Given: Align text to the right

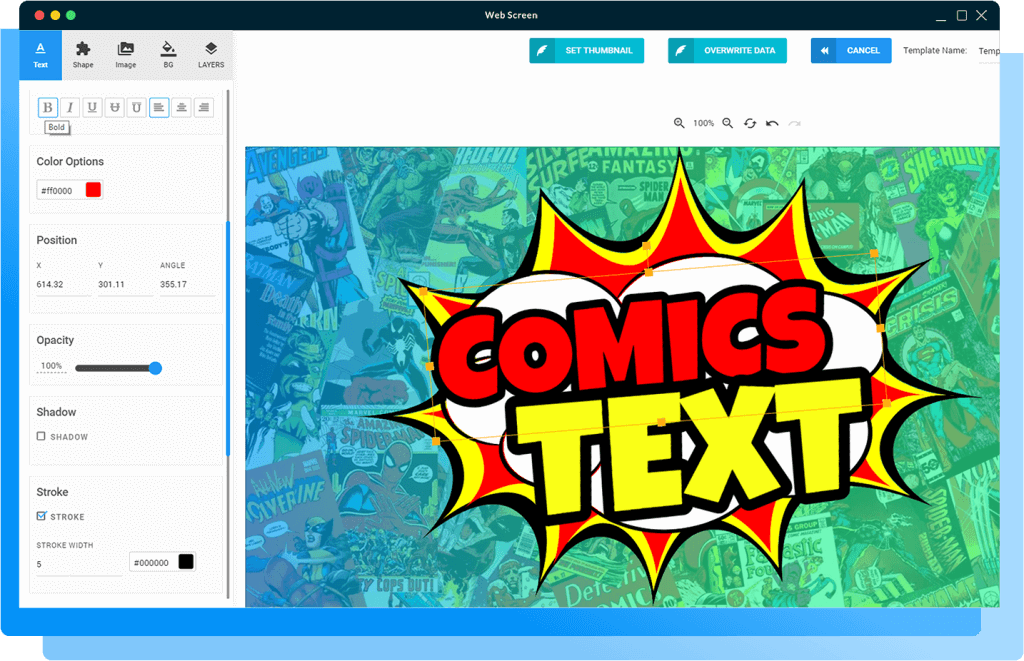Looking at the screenshot, I should coord(203,107).
